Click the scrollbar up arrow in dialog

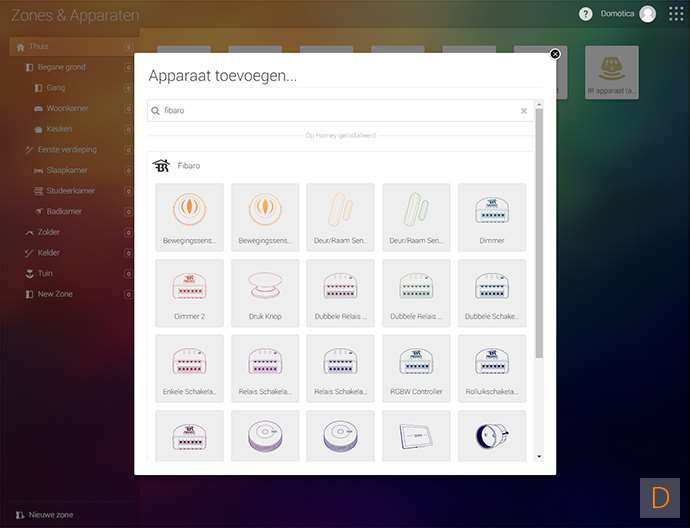point(539,105)
